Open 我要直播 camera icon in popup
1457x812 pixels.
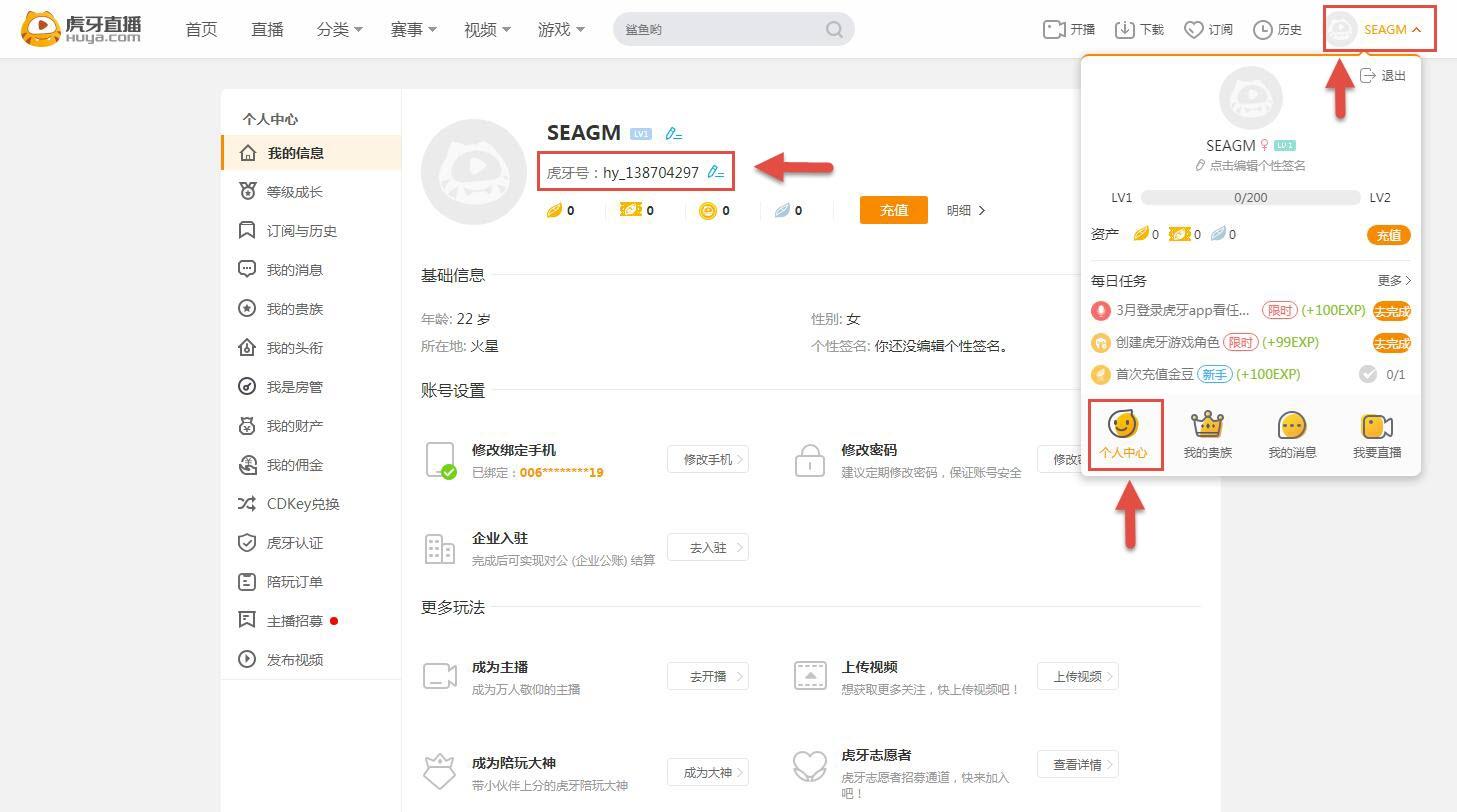1376,434
